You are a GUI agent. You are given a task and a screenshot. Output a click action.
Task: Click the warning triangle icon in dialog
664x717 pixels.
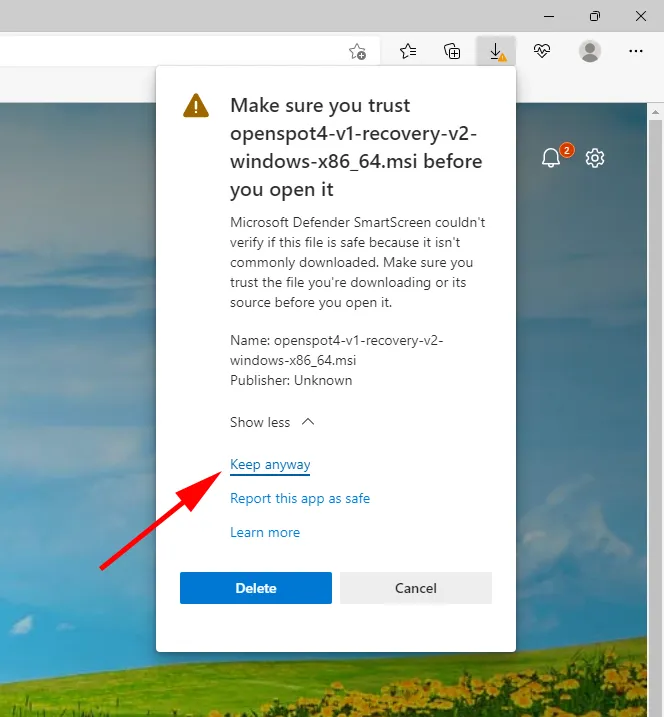(x=196, y=106)
